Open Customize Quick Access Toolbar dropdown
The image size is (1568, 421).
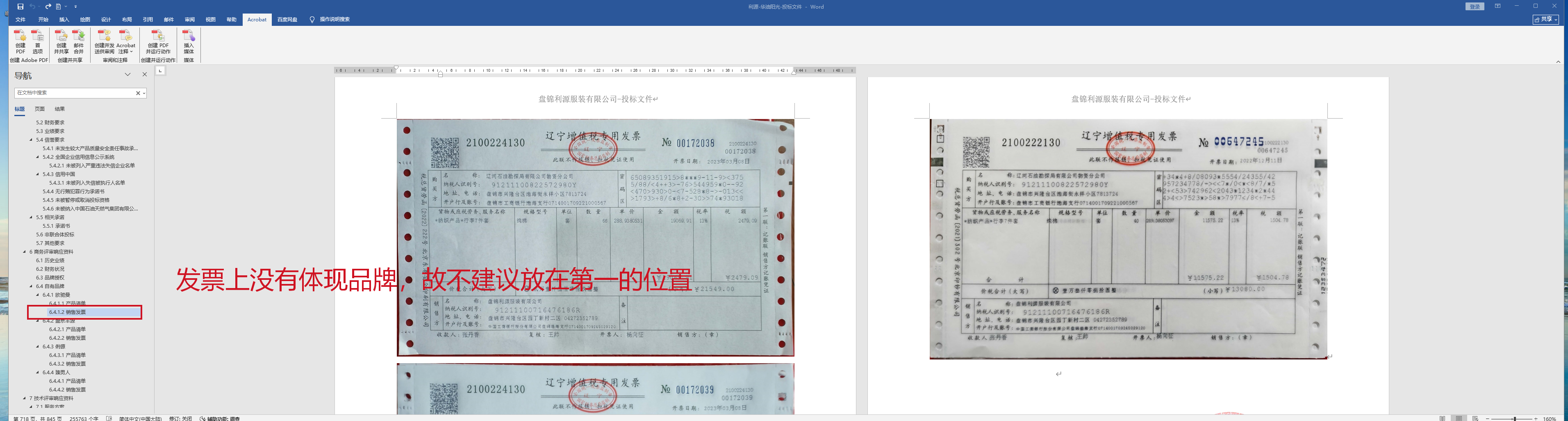pyautogui.click(x=75, y=7)
